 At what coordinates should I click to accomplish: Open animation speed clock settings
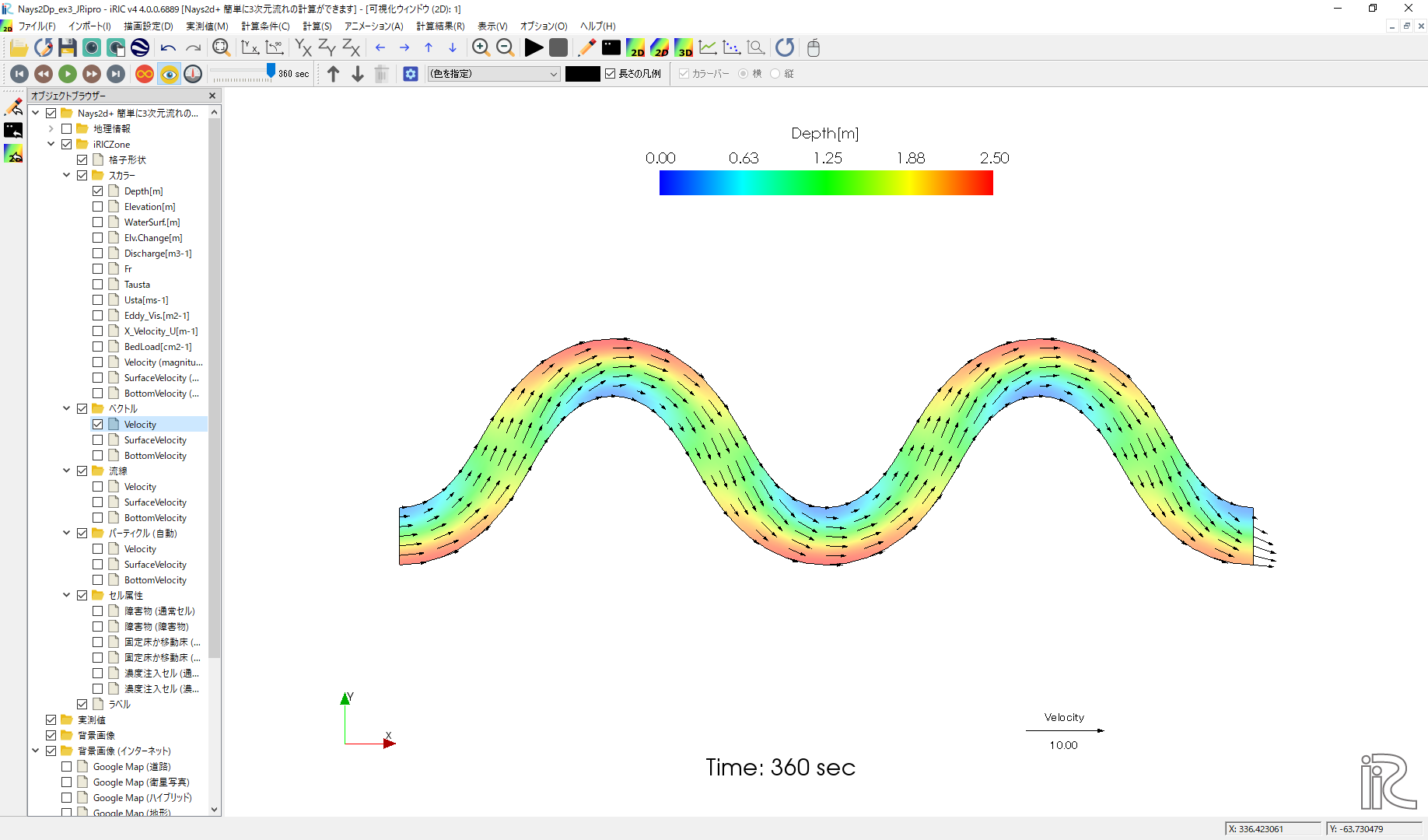coord(193,74)
